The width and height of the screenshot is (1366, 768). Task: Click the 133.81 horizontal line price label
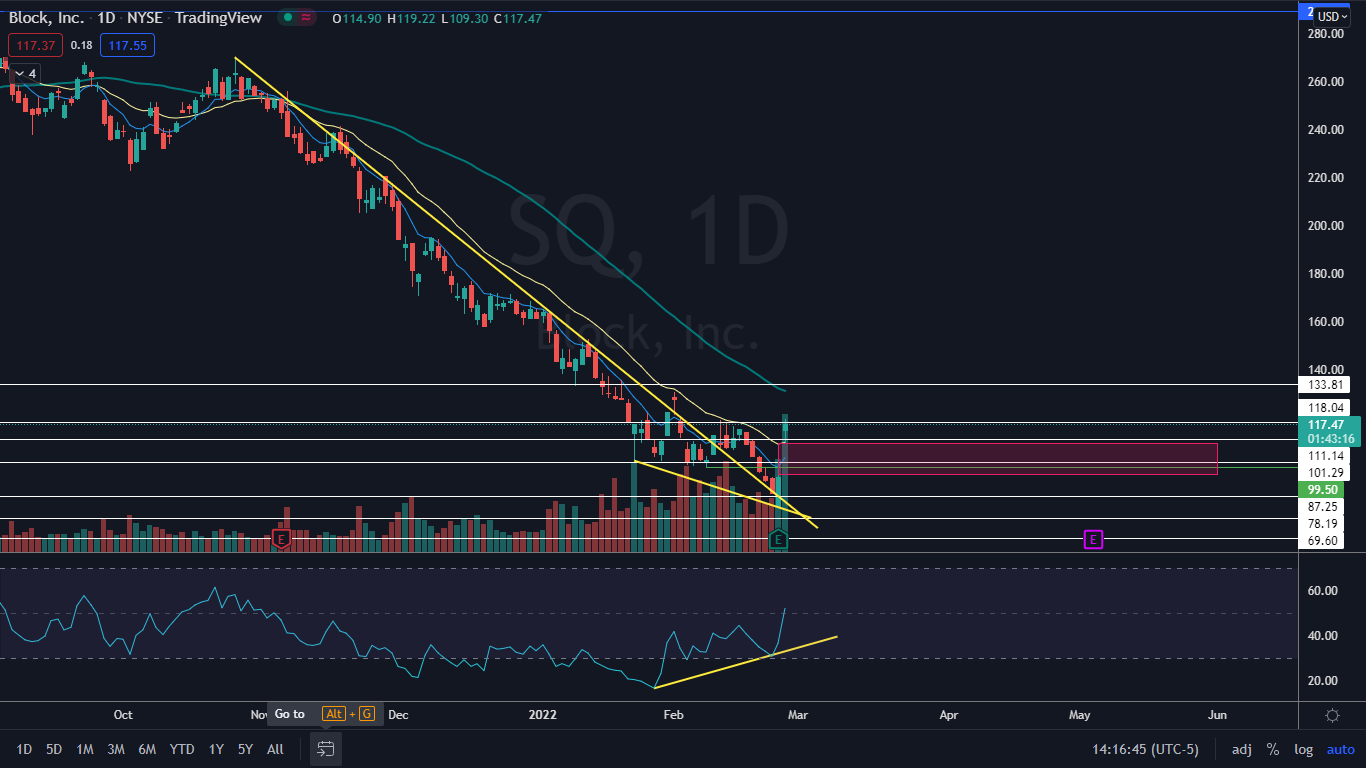(x=1323, y=385)
